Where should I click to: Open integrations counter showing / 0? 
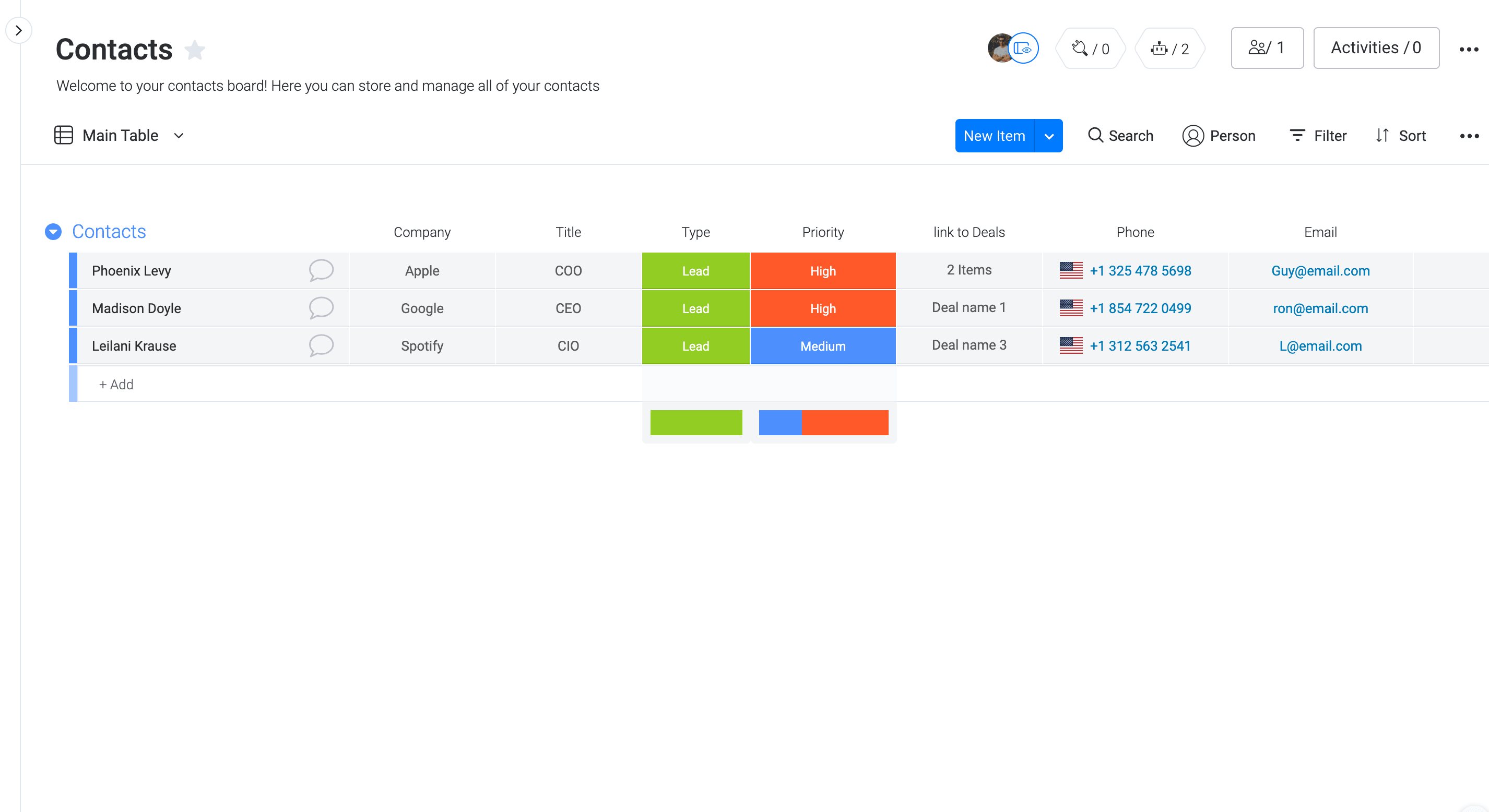tap(1090, 49)
